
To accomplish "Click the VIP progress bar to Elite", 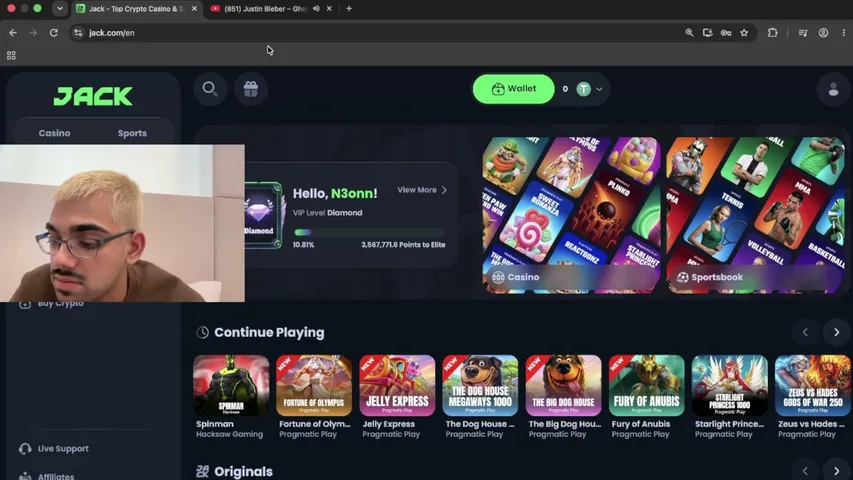I will click(369, 232).
